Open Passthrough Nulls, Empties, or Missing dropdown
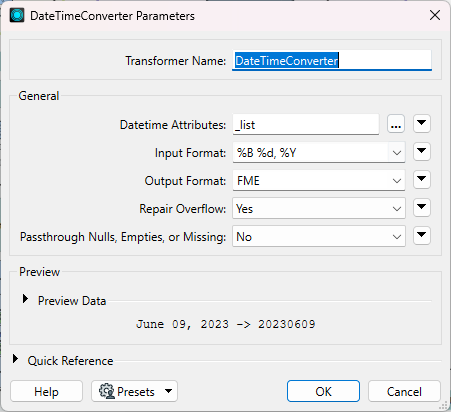 tap(319, 237)
